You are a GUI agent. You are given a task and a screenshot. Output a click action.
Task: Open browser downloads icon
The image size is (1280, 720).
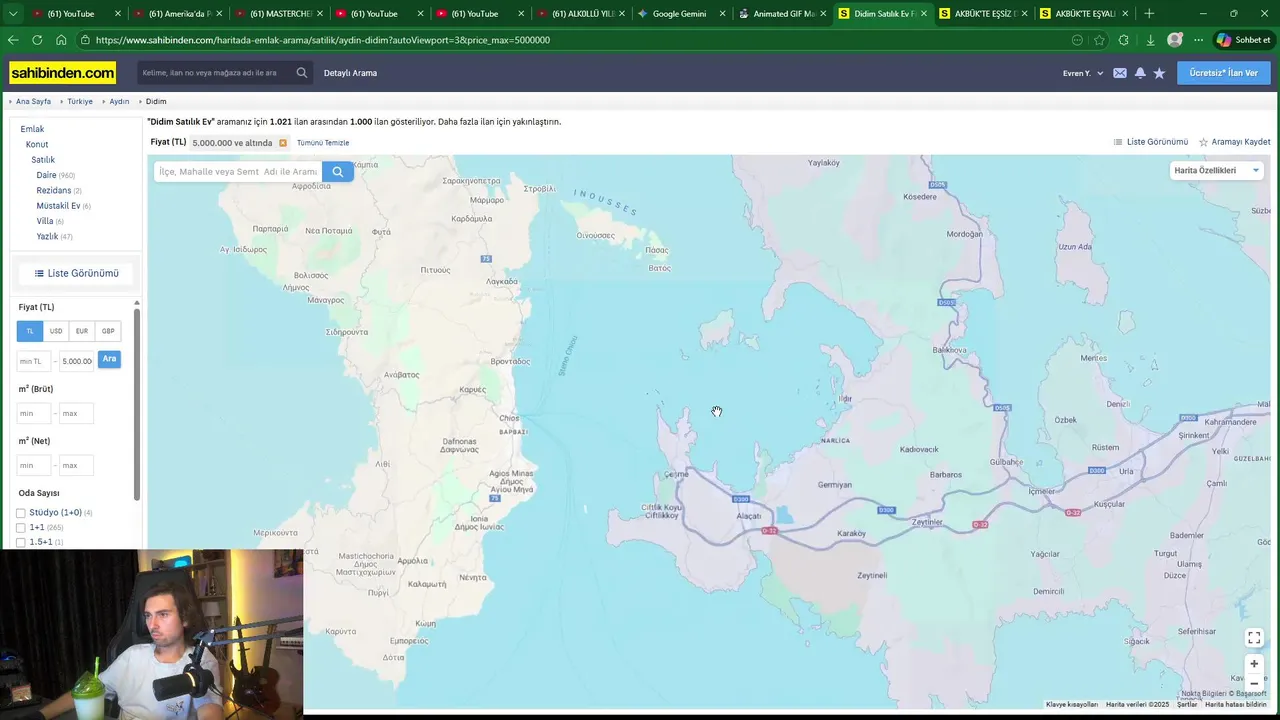1150,40
